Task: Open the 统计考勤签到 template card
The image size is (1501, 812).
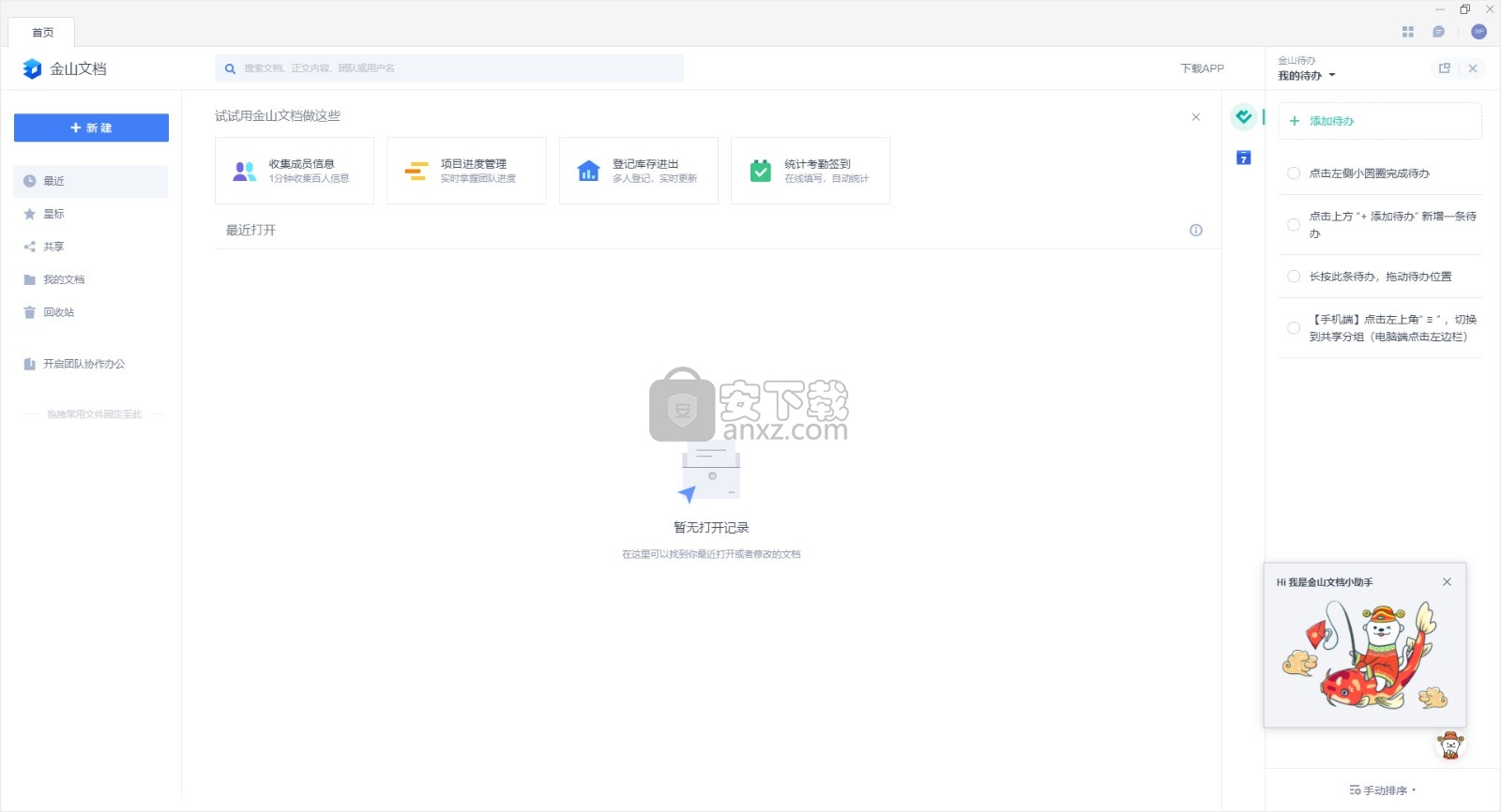Action: tap(811, 171)
